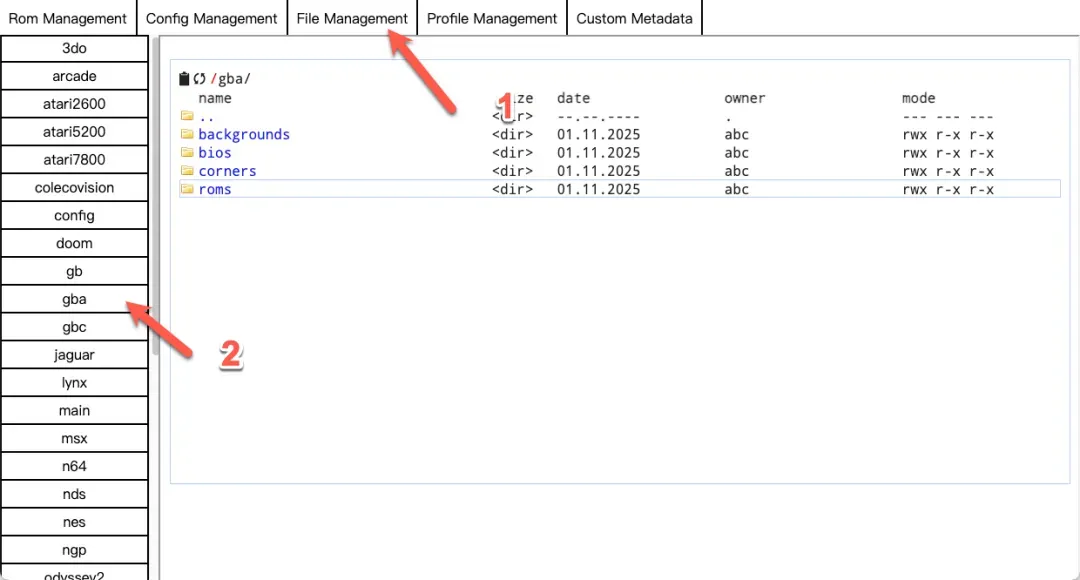Screen dimensions: 1080x580
Task: Open the backgrounds directory link
Action: pyautogui.click(x=244, y=134)
